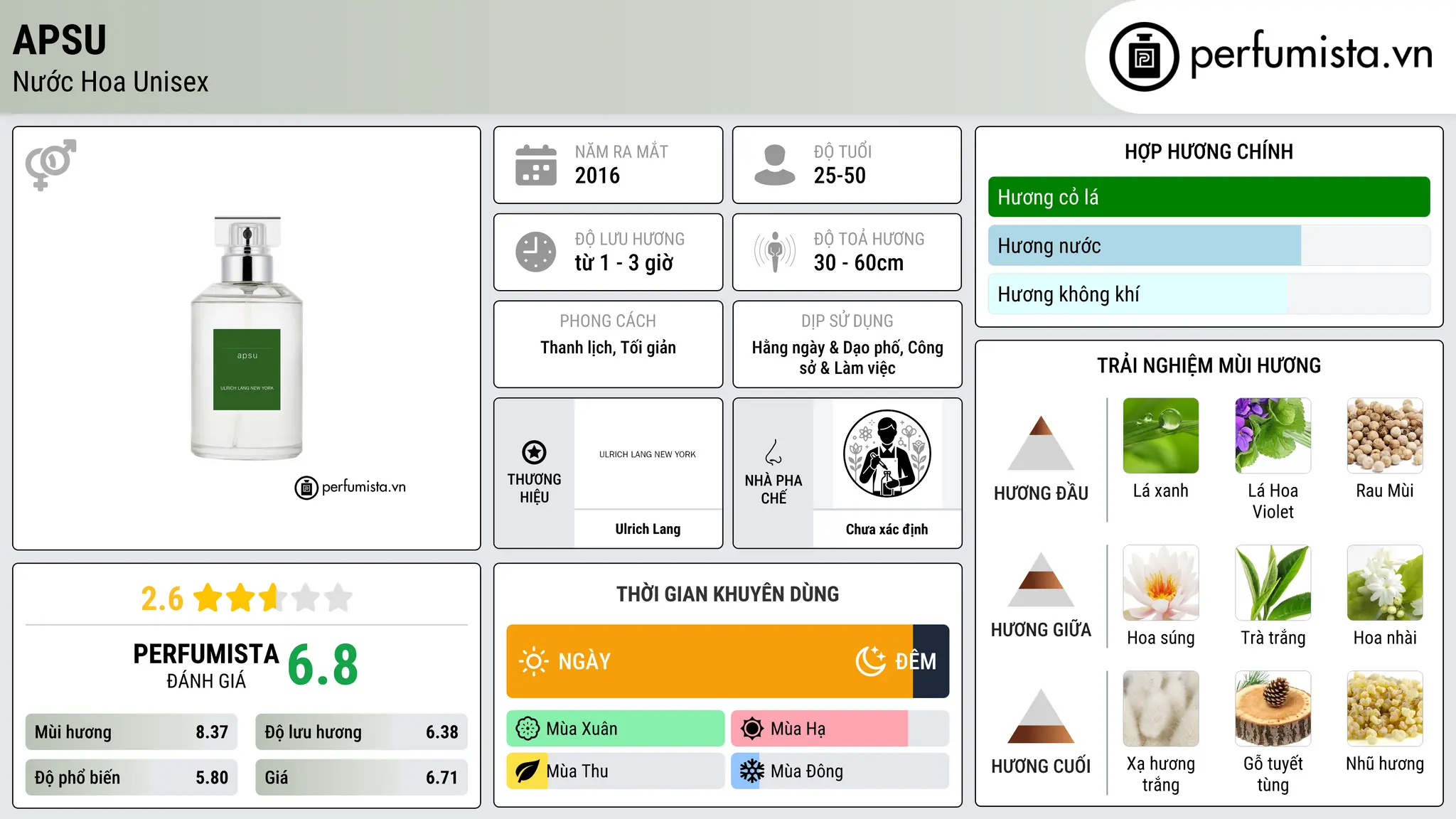Image resolution: width=1456 pixels, height=819 pixels.
Task: Select the Hương cỏ lá accord bar
Action: pyautogui.click(x=1209, y=197)
